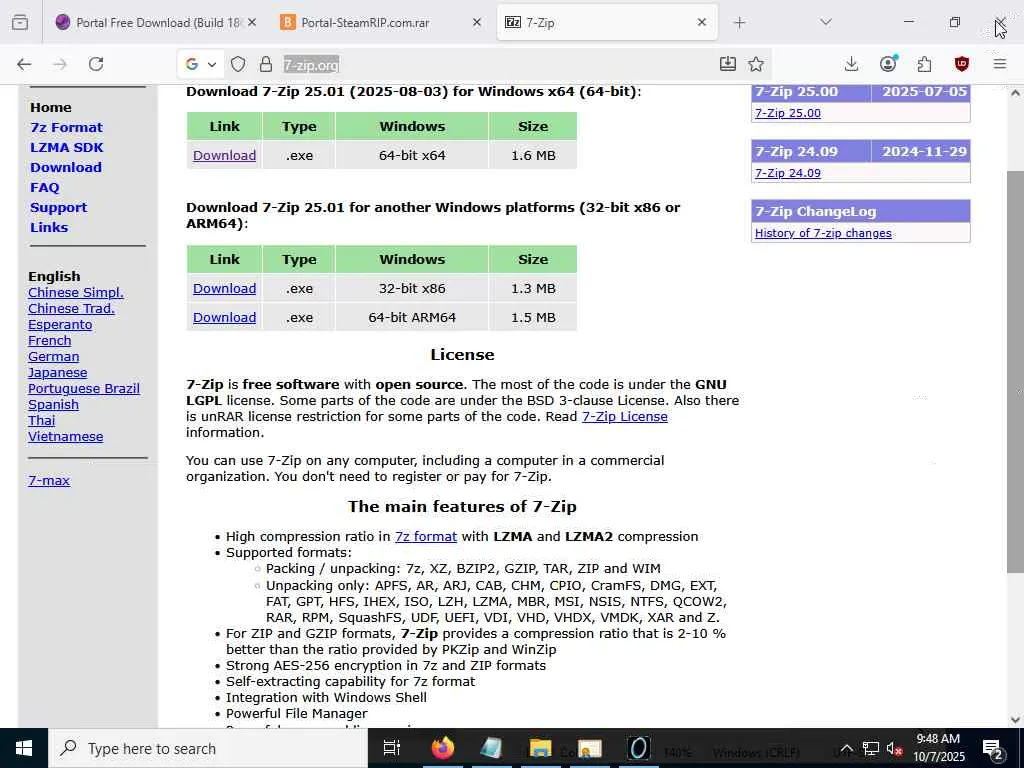The height and width of the screenshot is (768, 1024).
Task: Bookmark page with the star icon
Action: pos(756,64)
